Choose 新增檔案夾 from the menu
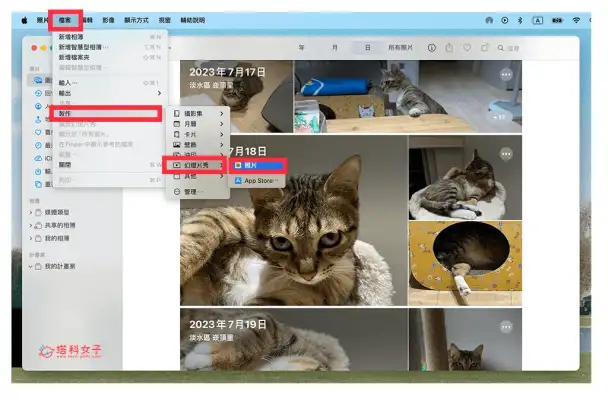The width and height of the screenshot is (608, 400). click(108, 57)
